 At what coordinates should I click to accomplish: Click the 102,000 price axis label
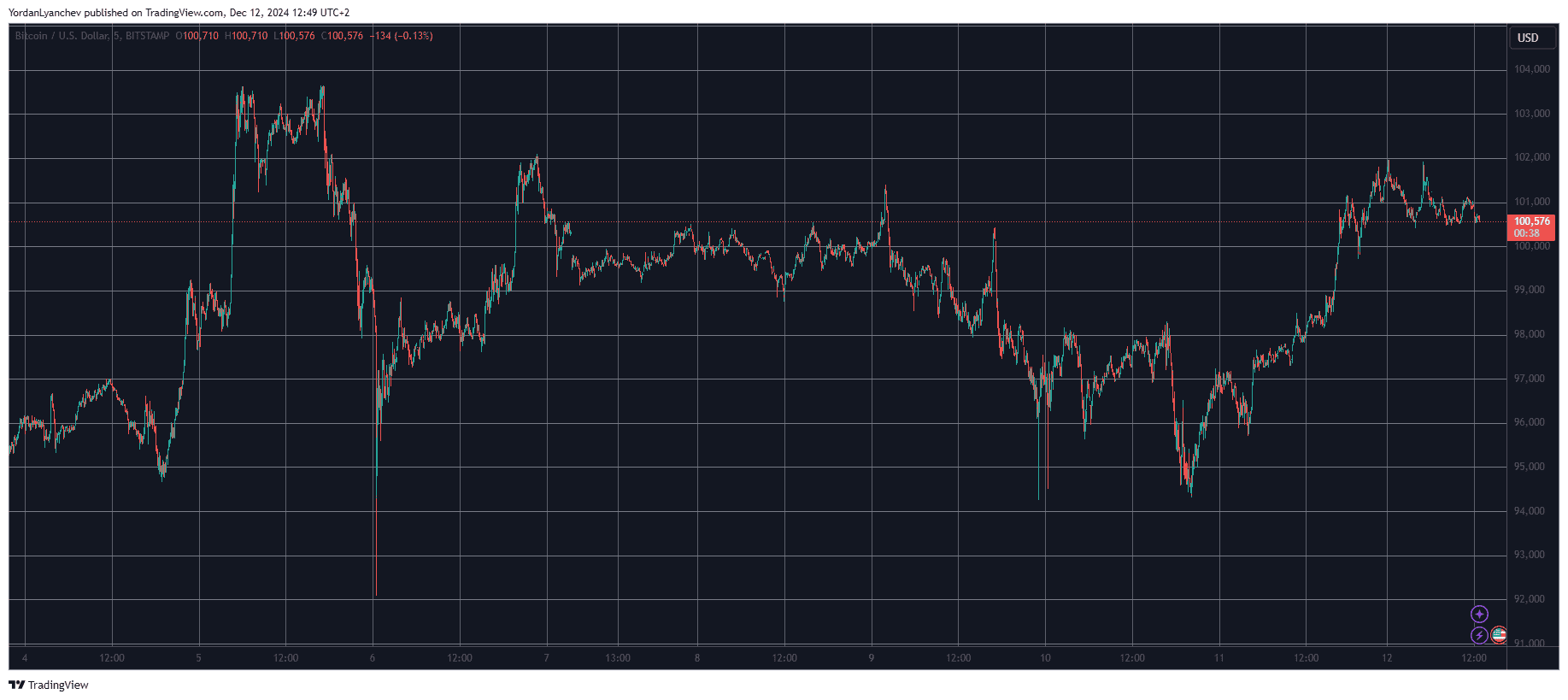pos(1532,157)
